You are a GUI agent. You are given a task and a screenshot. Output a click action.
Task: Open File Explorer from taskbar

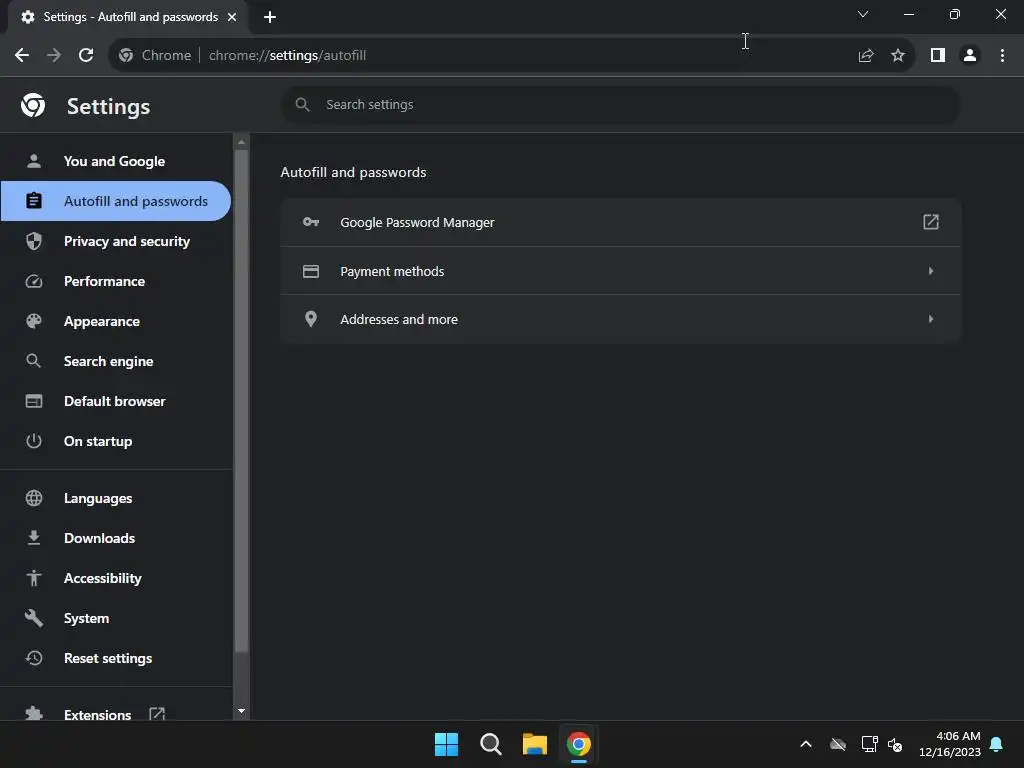tap(534, 744)
